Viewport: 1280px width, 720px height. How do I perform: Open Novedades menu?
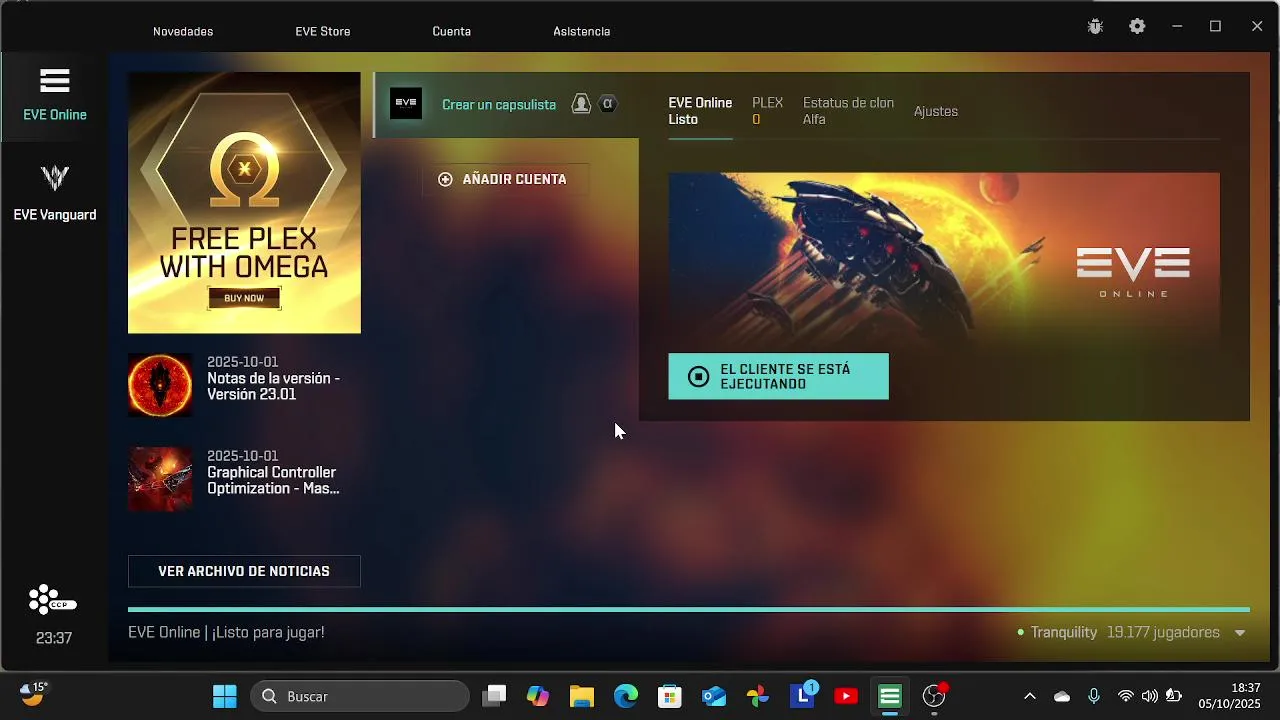tap(183, 31)
